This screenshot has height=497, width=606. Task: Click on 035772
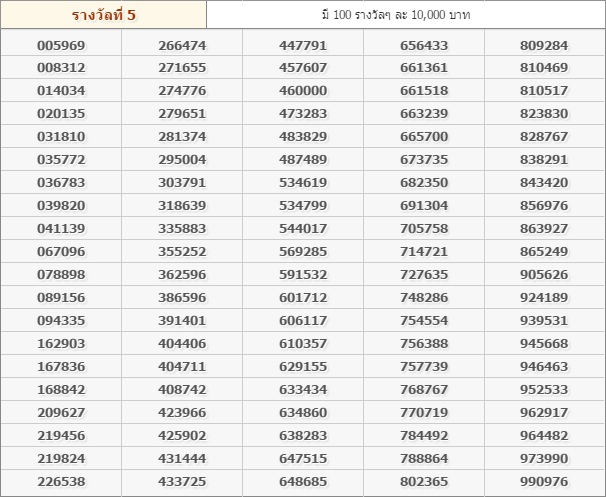tap(61, 160)
